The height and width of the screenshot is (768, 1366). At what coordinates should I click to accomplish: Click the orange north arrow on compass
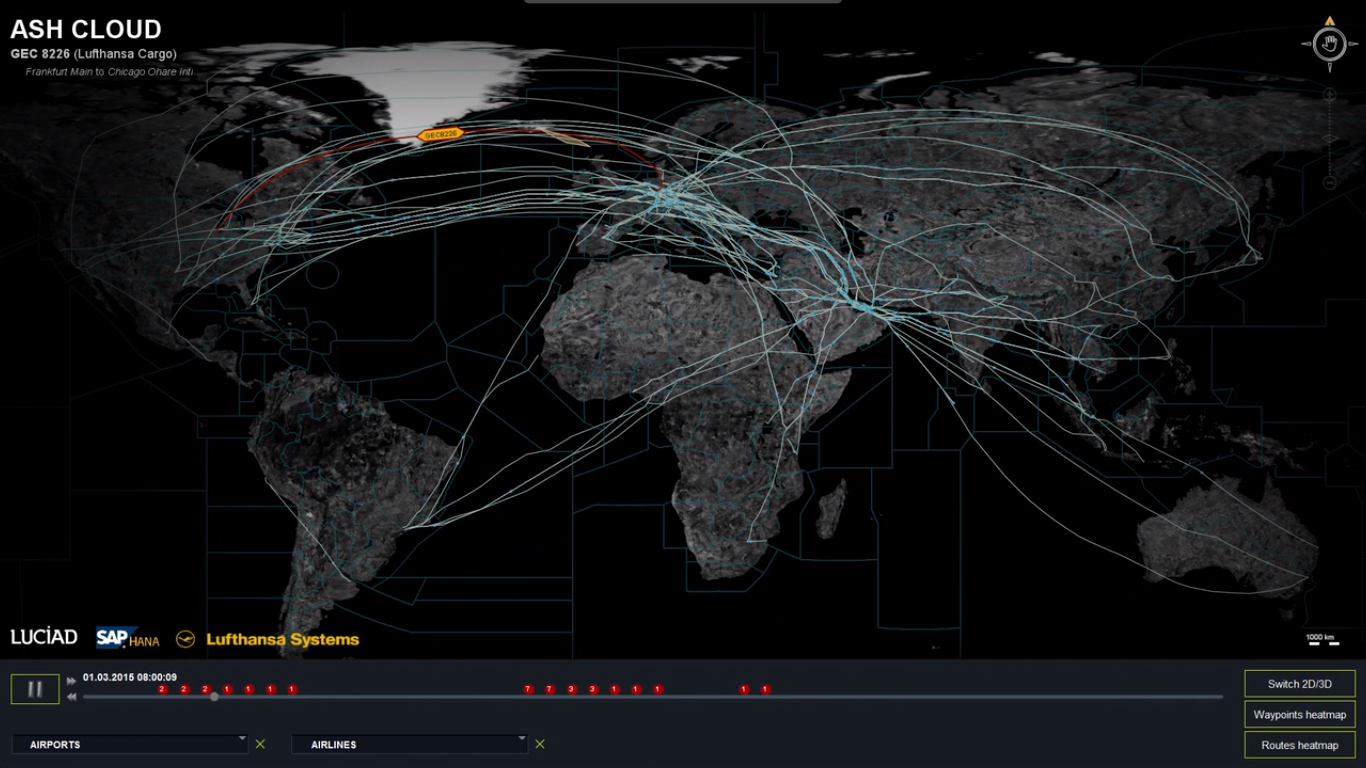point(1329,20)
